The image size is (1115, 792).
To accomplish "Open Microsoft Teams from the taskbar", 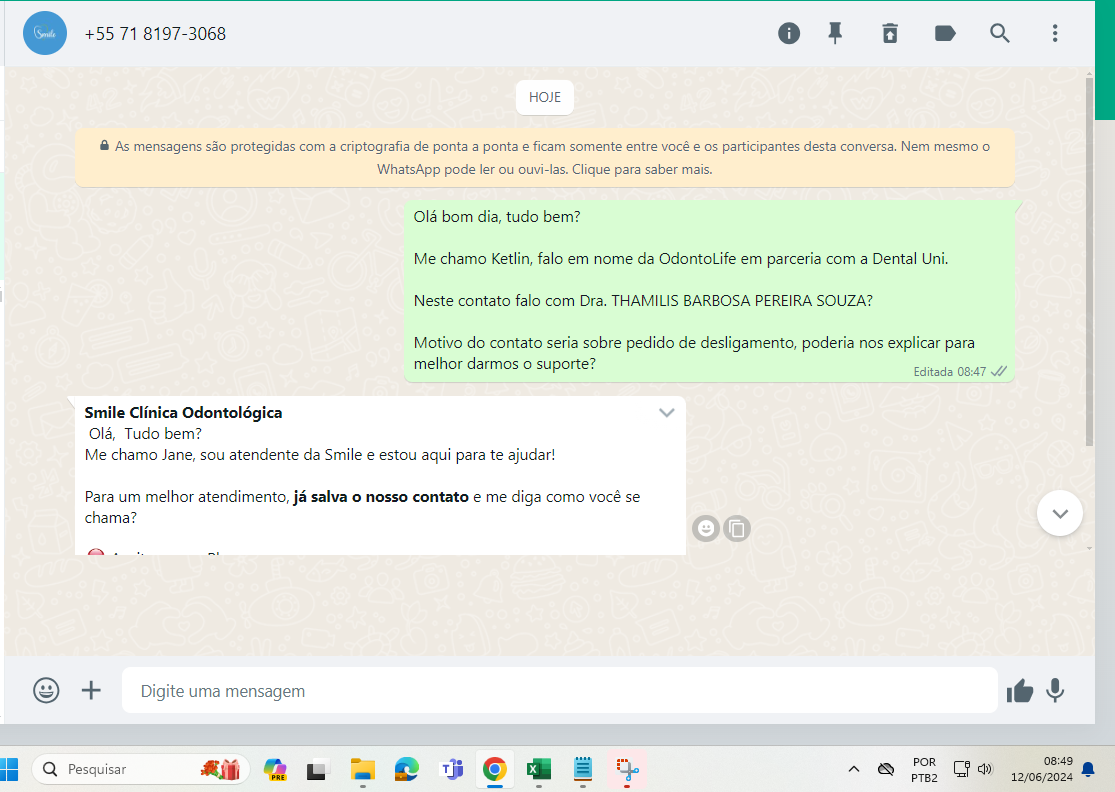I will (x=452, y=769).
